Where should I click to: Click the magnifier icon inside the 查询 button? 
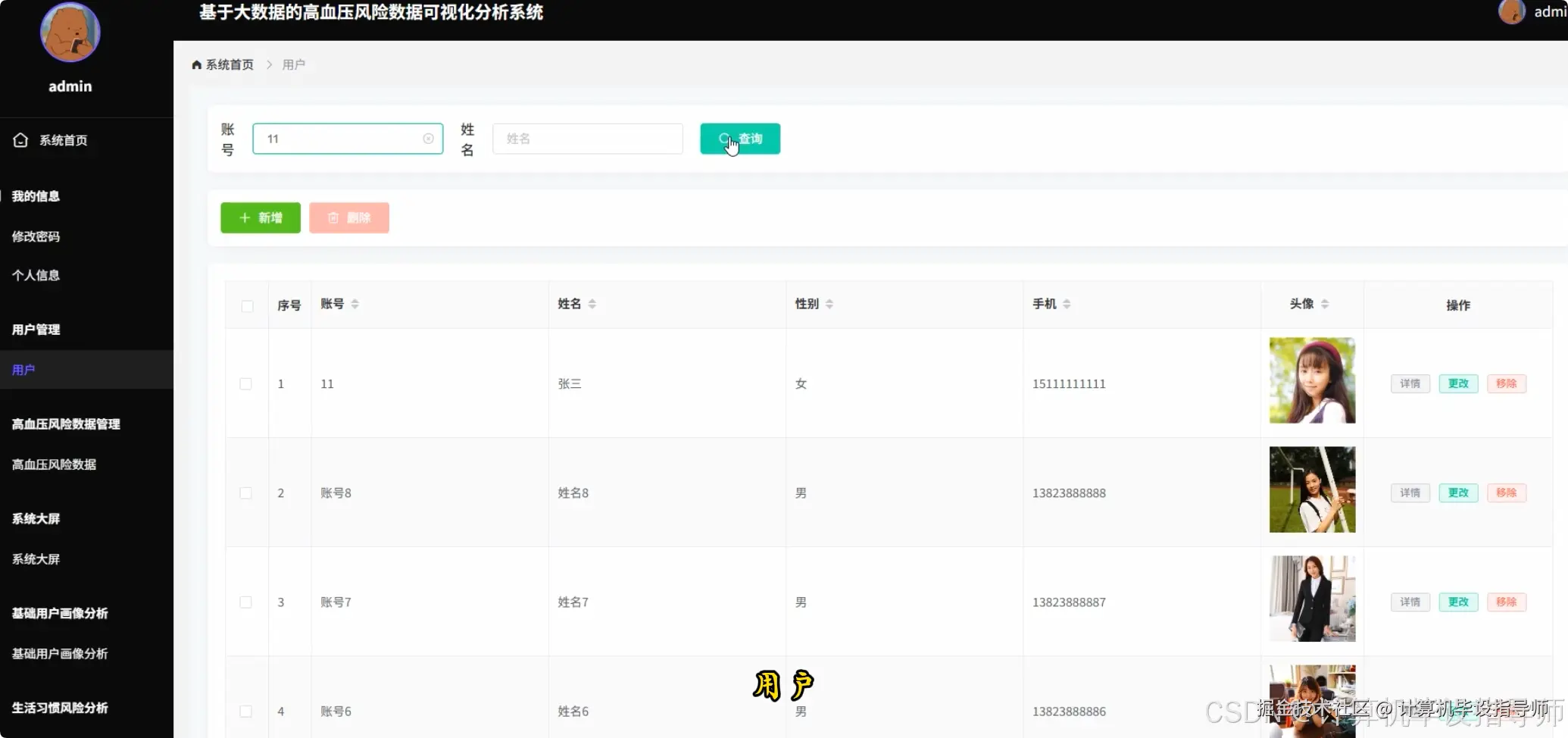click(x=723, y=139)
